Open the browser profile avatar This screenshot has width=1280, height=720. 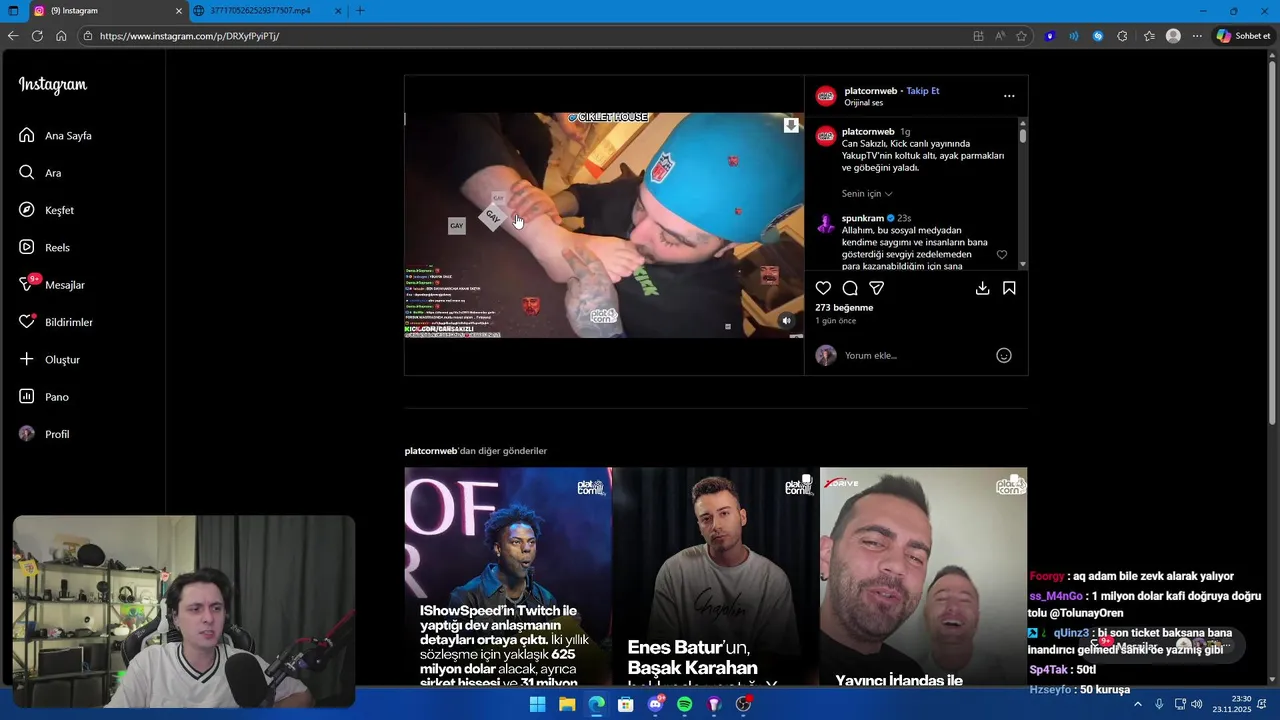click(1173, 36)
